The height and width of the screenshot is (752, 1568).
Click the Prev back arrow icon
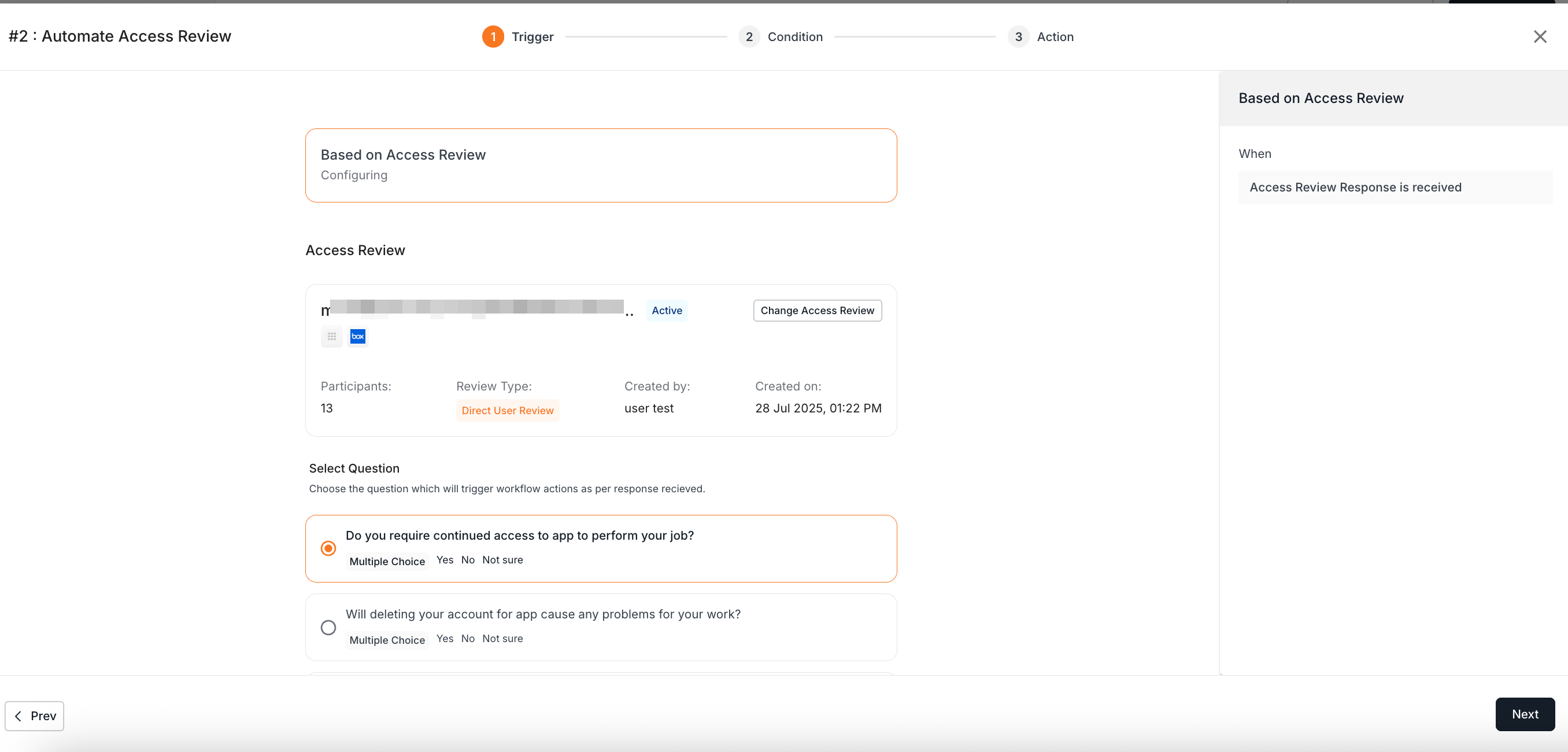(x=19, y=716)
